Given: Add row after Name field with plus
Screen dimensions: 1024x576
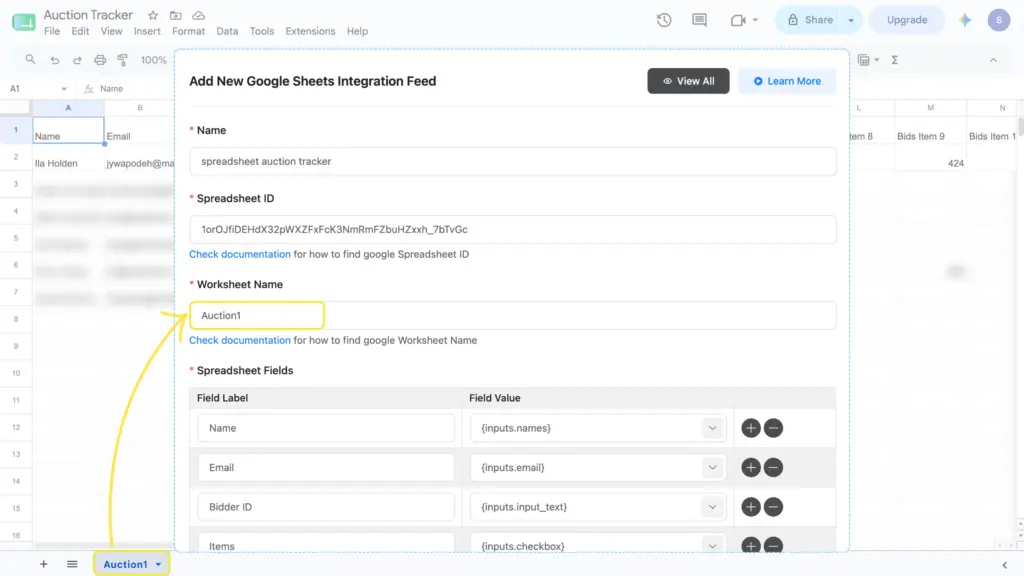Looking at the screenshot, I should coord(751,428).
